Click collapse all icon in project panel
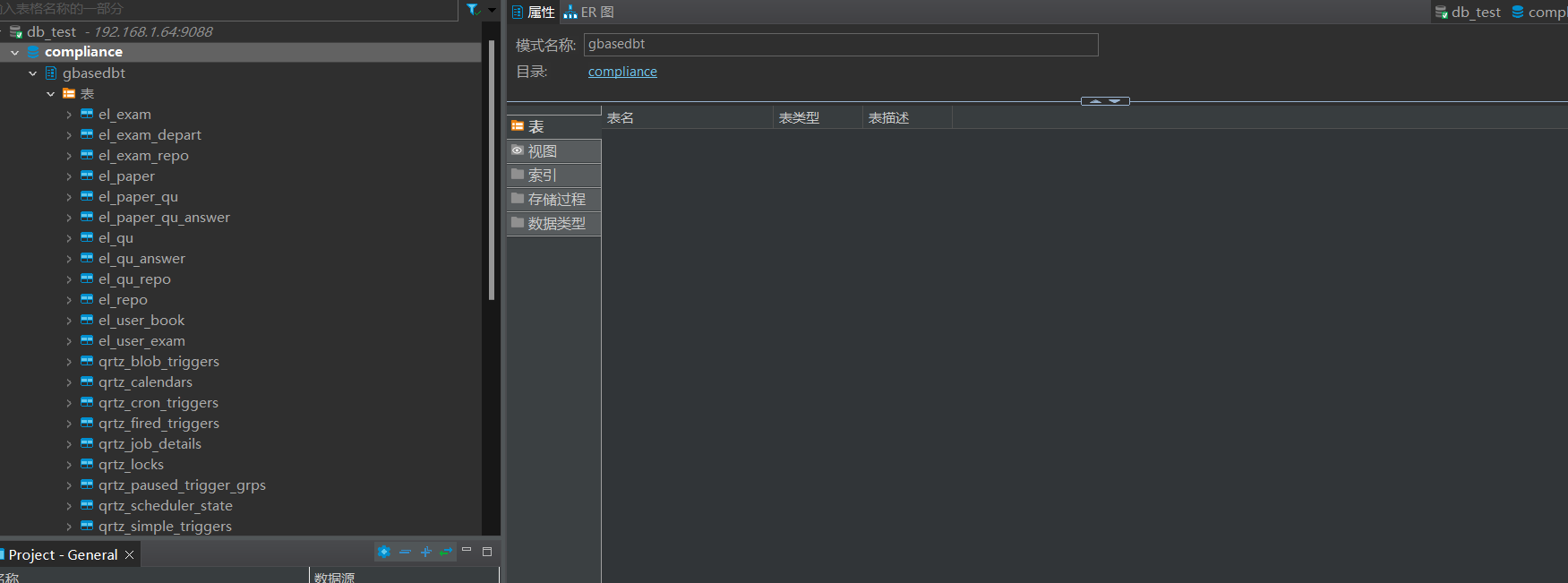The image size is (1568, 583). tap(405, 552)
